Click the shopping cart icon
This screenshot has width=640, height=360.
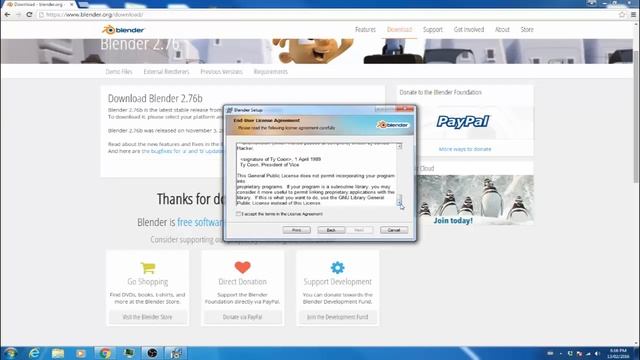(x=148, y=267)
